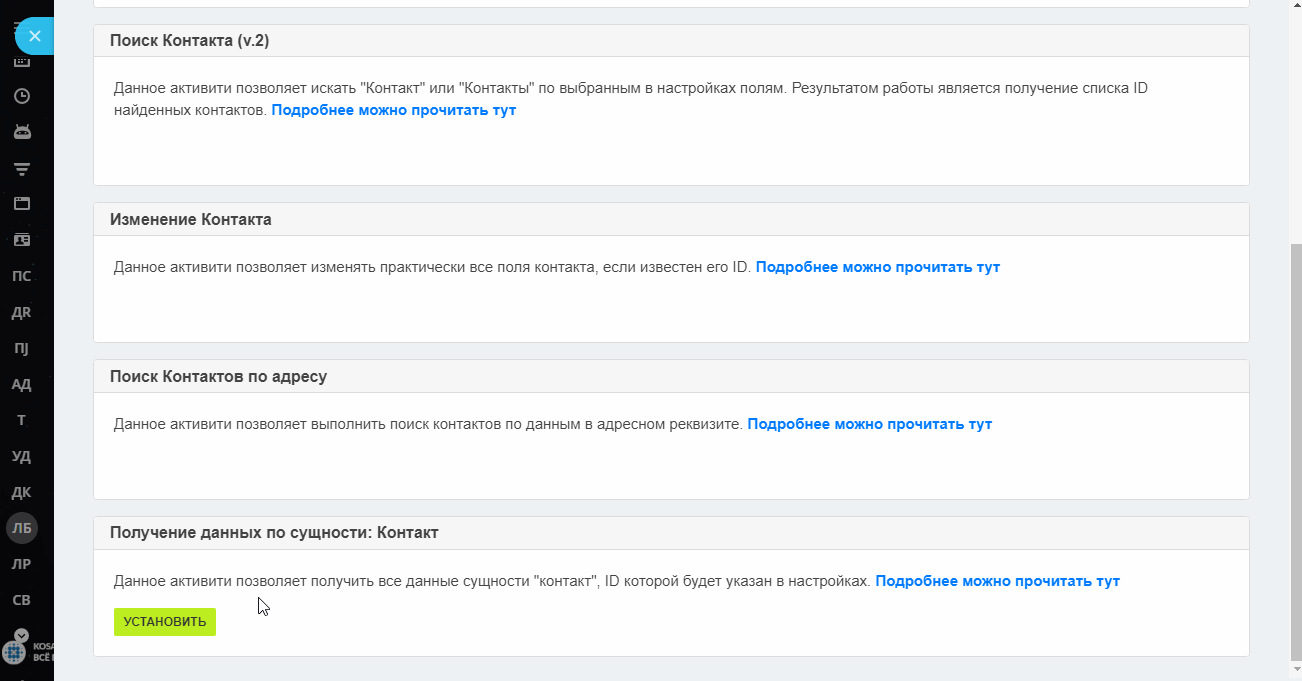This screenshot has height=681, width=1302.
Task: Open the ДR sidebar item
Action: (x=21, y=312)
